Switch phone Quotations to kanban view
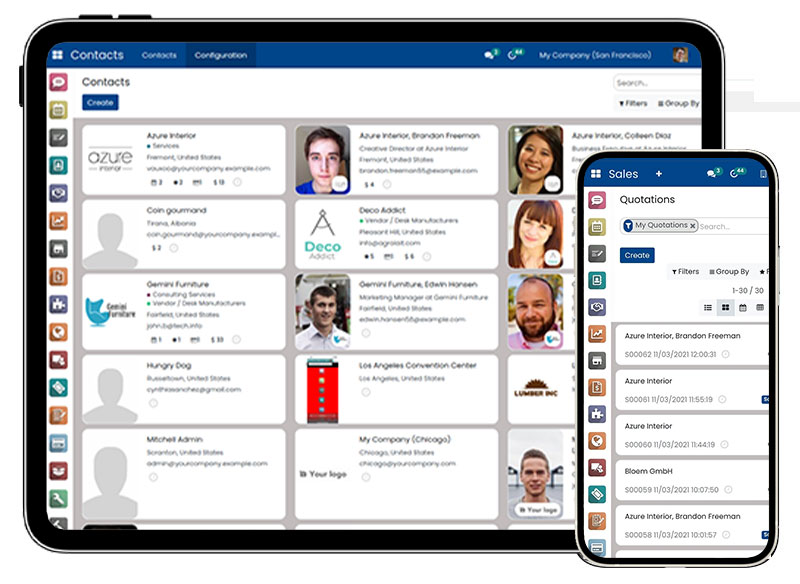 pos(725,308)
